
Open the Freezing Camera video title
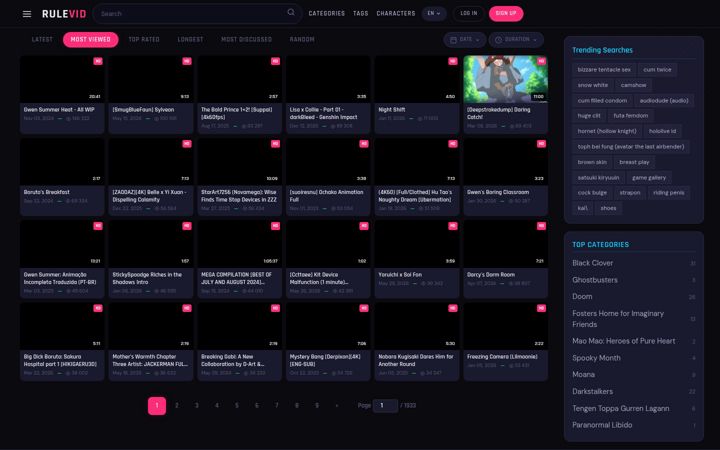tap(502, 356)
